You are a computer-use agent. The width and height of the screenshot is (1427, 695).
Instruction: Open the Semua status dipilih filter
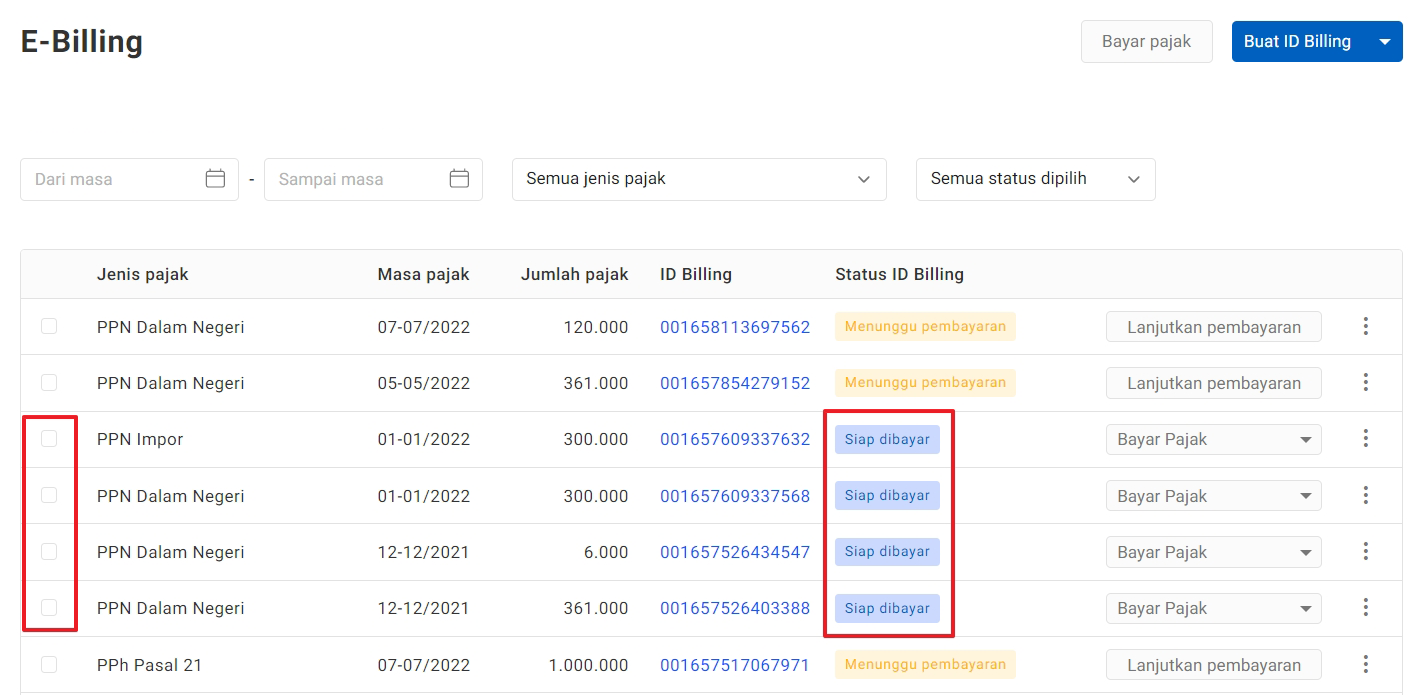coord(1035,179)
